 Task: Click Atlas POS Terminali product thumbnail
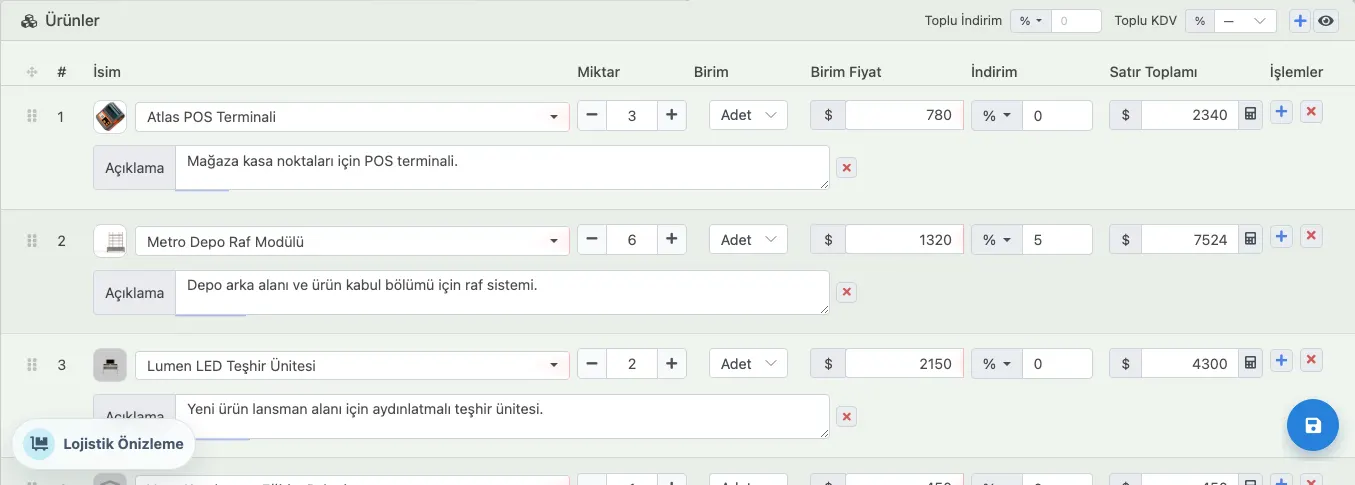click(110, 116)
